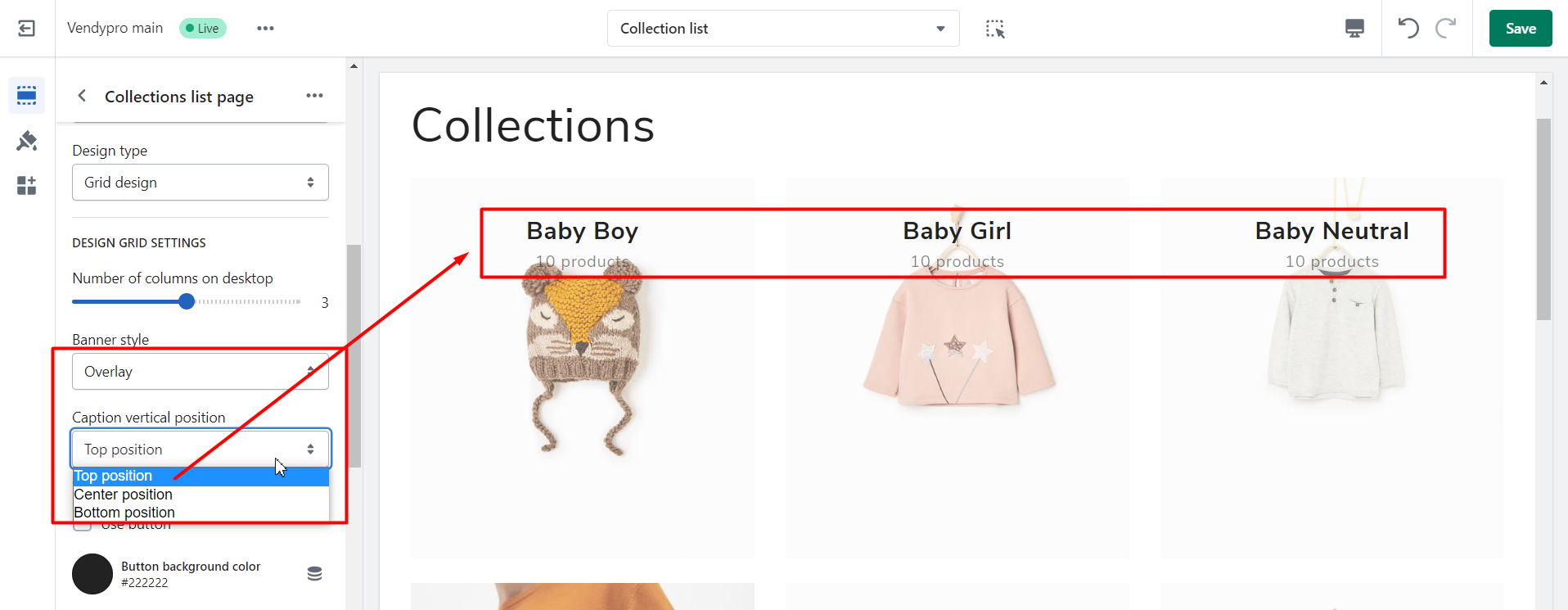
Task: Click the Undo arrow icon
Action: [x=1408, y=27]
